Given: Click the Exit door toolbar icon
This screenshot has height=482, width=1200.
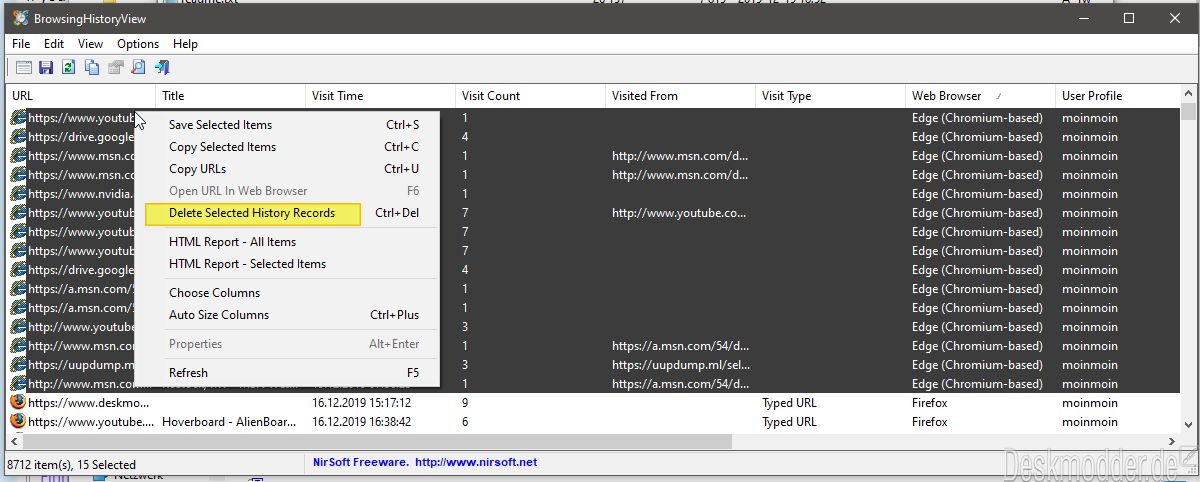Looking at the screenshot, I should pos(161,68).
